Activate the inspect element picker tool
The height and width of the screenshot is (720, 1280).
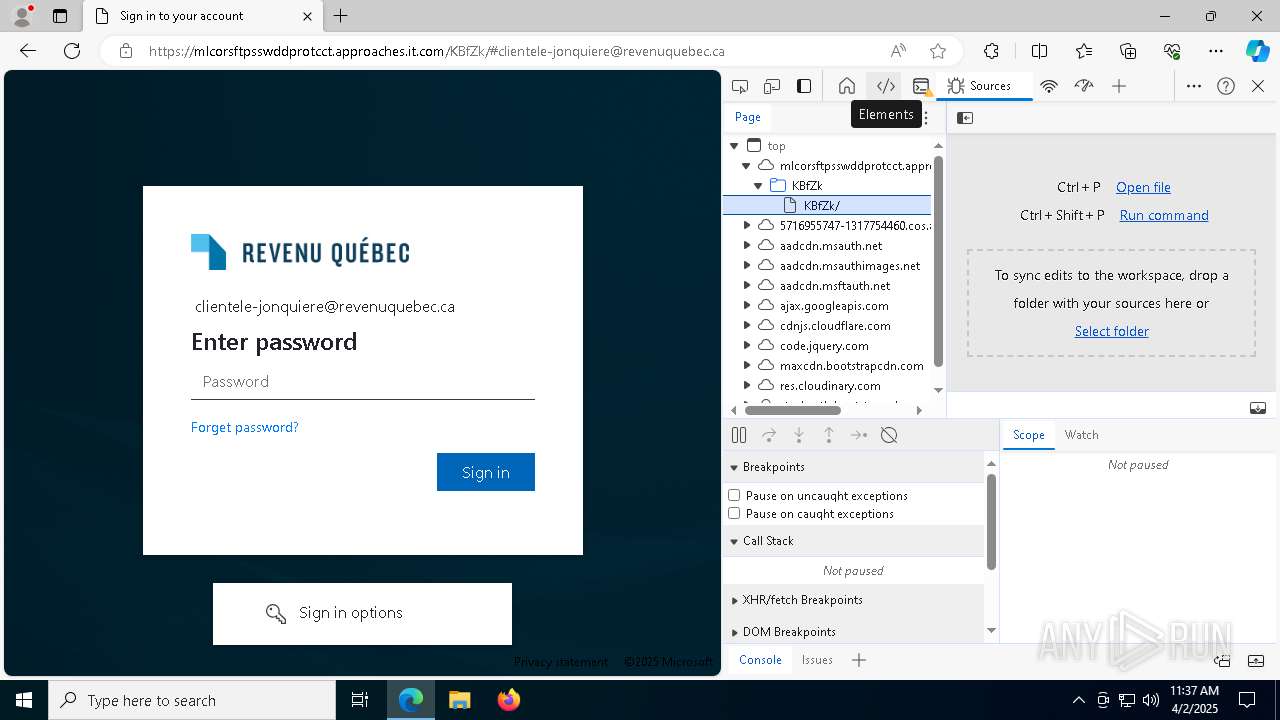click(740, 86)
